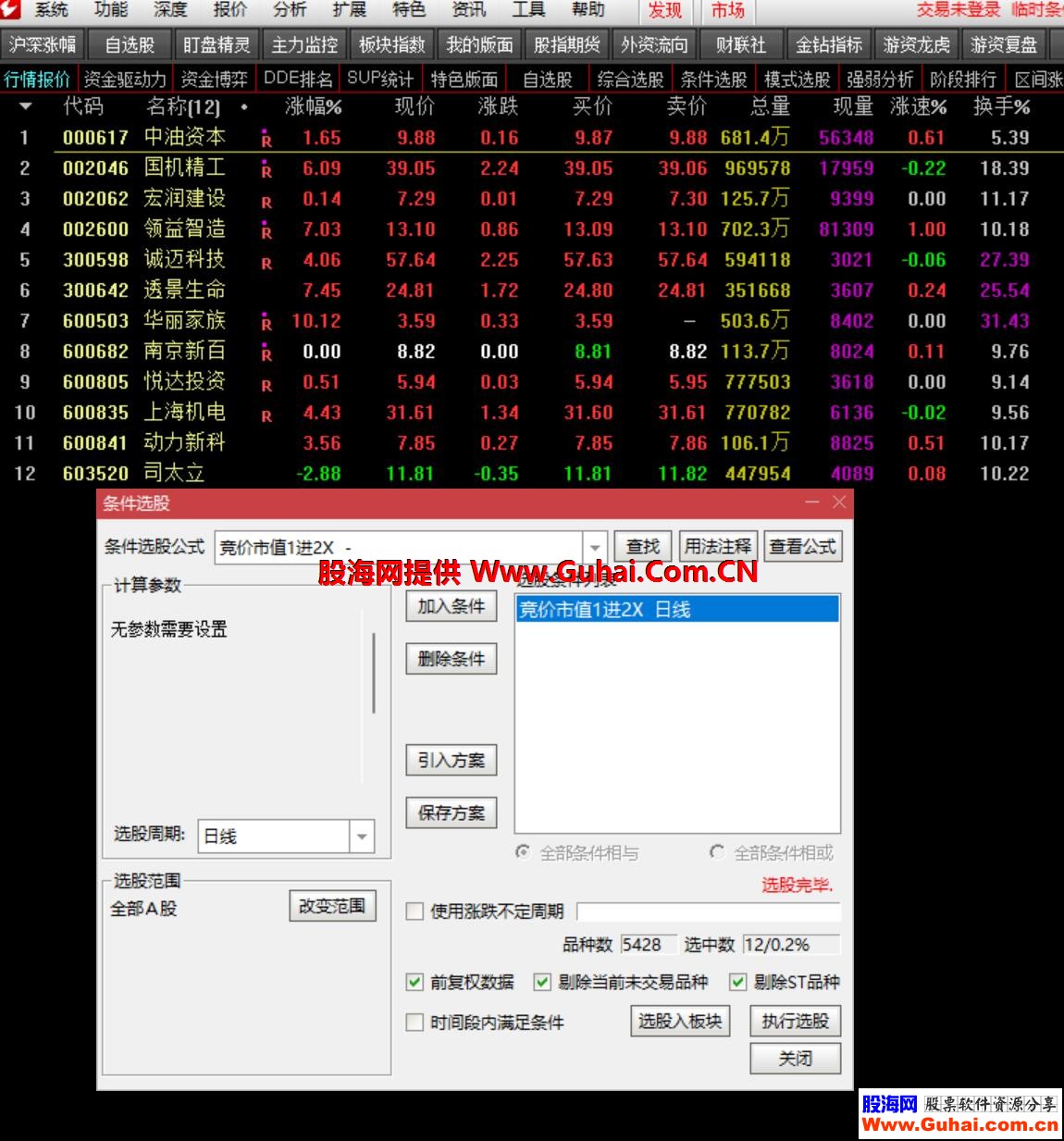Click the 总量 column header
This screenshot has height=1141, width=1064.
point(770,107)
